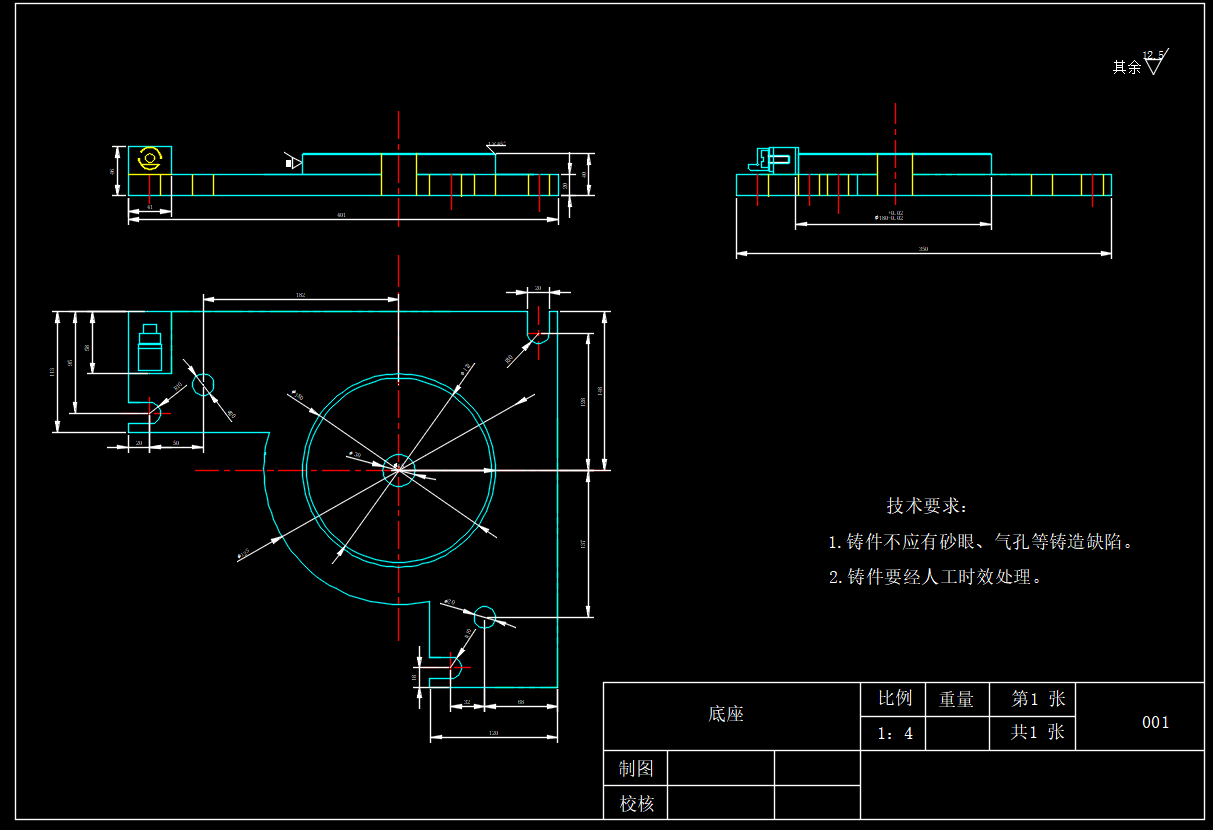The width and height of the screenshot is (1213, 830).
Task: Click the empty cell beside 制图
Action: (720, 768)
